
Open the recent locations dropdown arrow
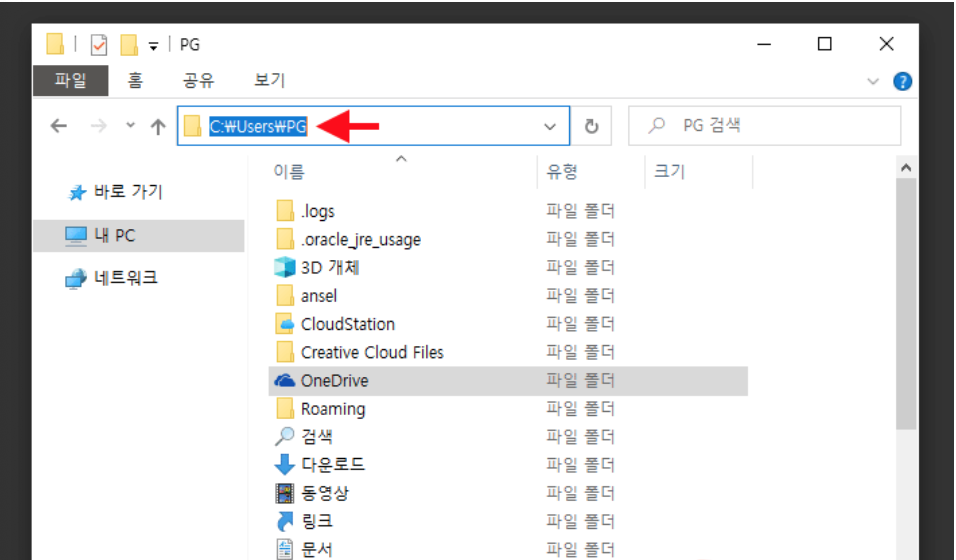130,126
